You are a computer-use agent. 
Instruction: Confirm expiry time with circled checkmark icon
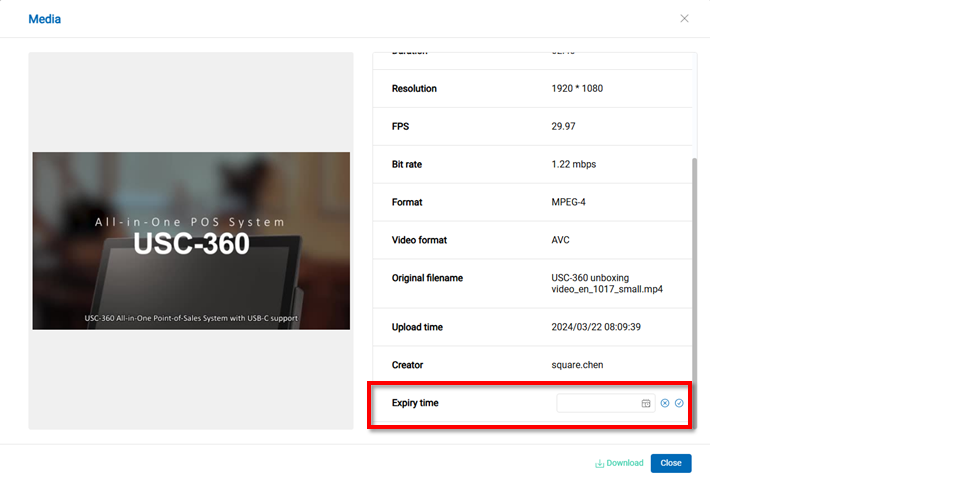679,403
